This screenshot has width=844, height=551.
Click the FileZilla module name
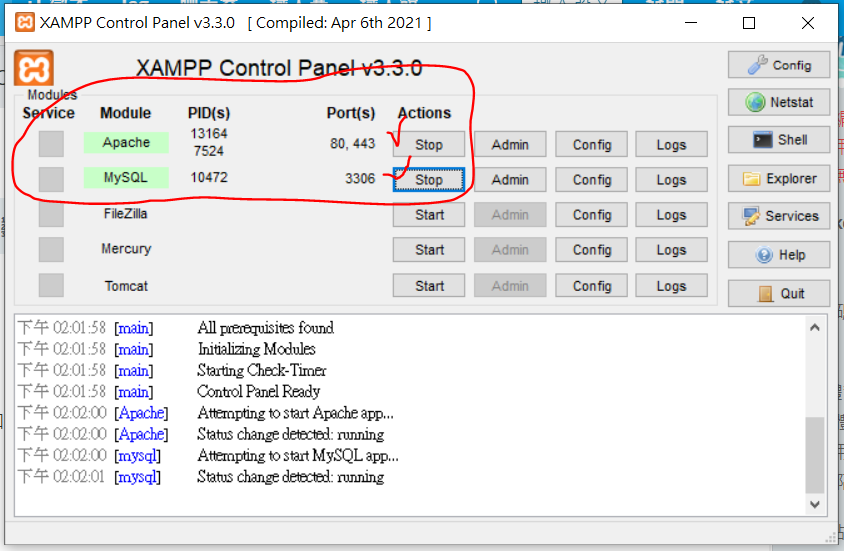coord(125,214)
